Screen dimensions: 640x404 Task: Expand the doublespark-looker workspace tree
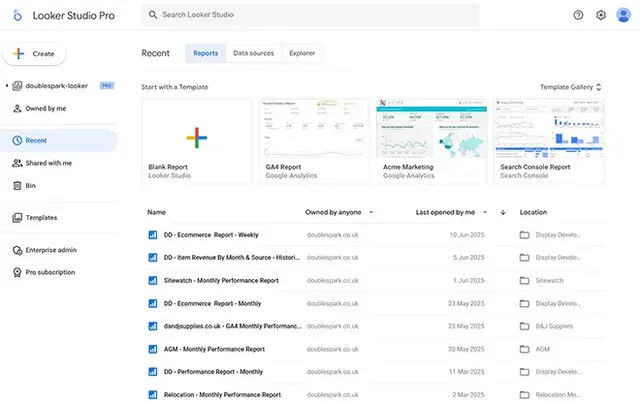[x=7, y=86]
